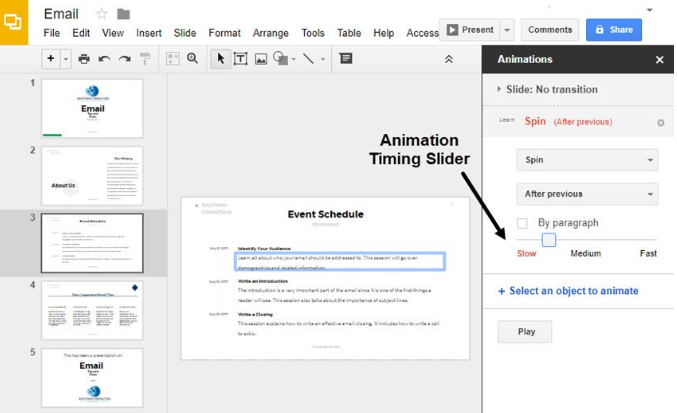Select the Shape tool
Viewport: 677px width, 413px height.
[281, 58]
